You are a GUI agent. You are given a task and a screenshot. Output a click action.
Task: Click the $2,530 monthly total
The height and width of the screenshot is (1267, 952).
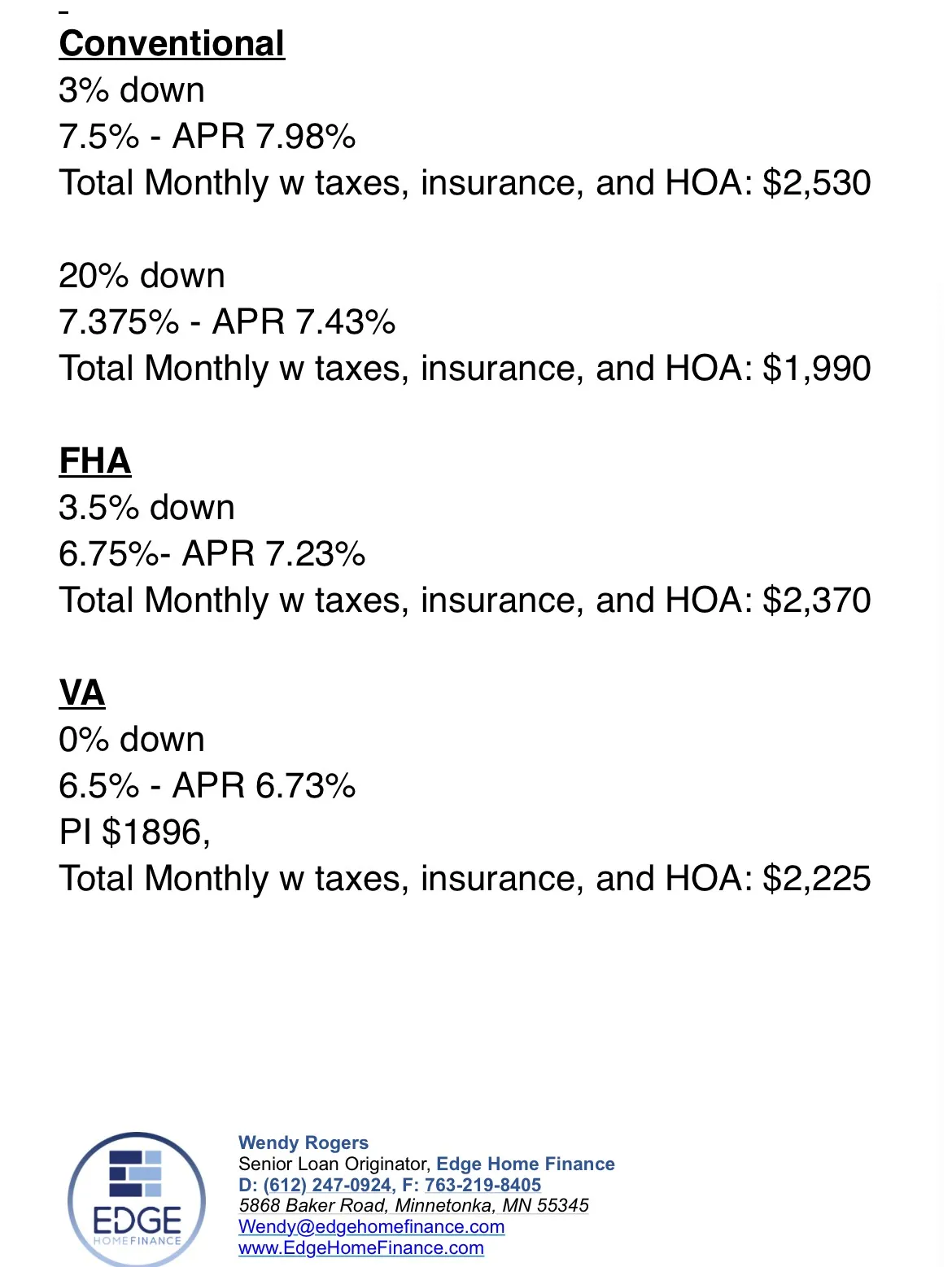(x=817, y=183)
